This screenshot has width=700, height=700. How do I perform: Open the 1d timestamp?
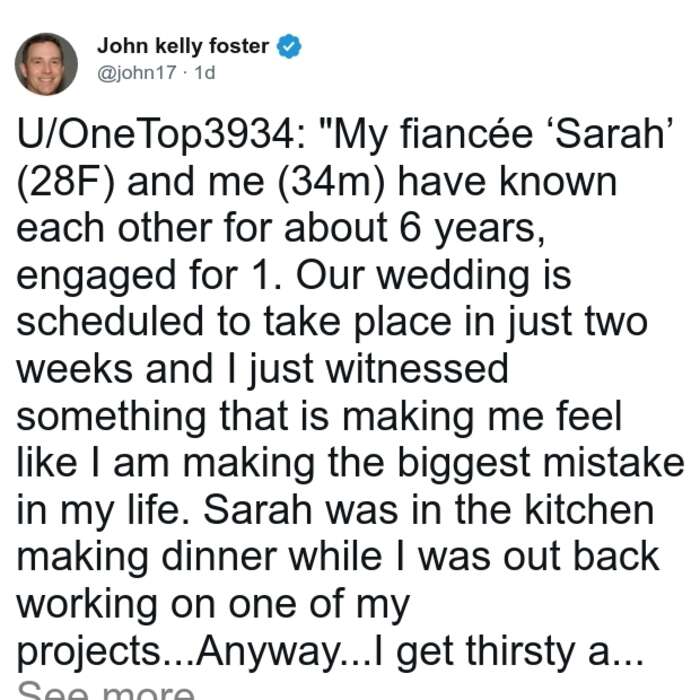click(x=205, y=73)
